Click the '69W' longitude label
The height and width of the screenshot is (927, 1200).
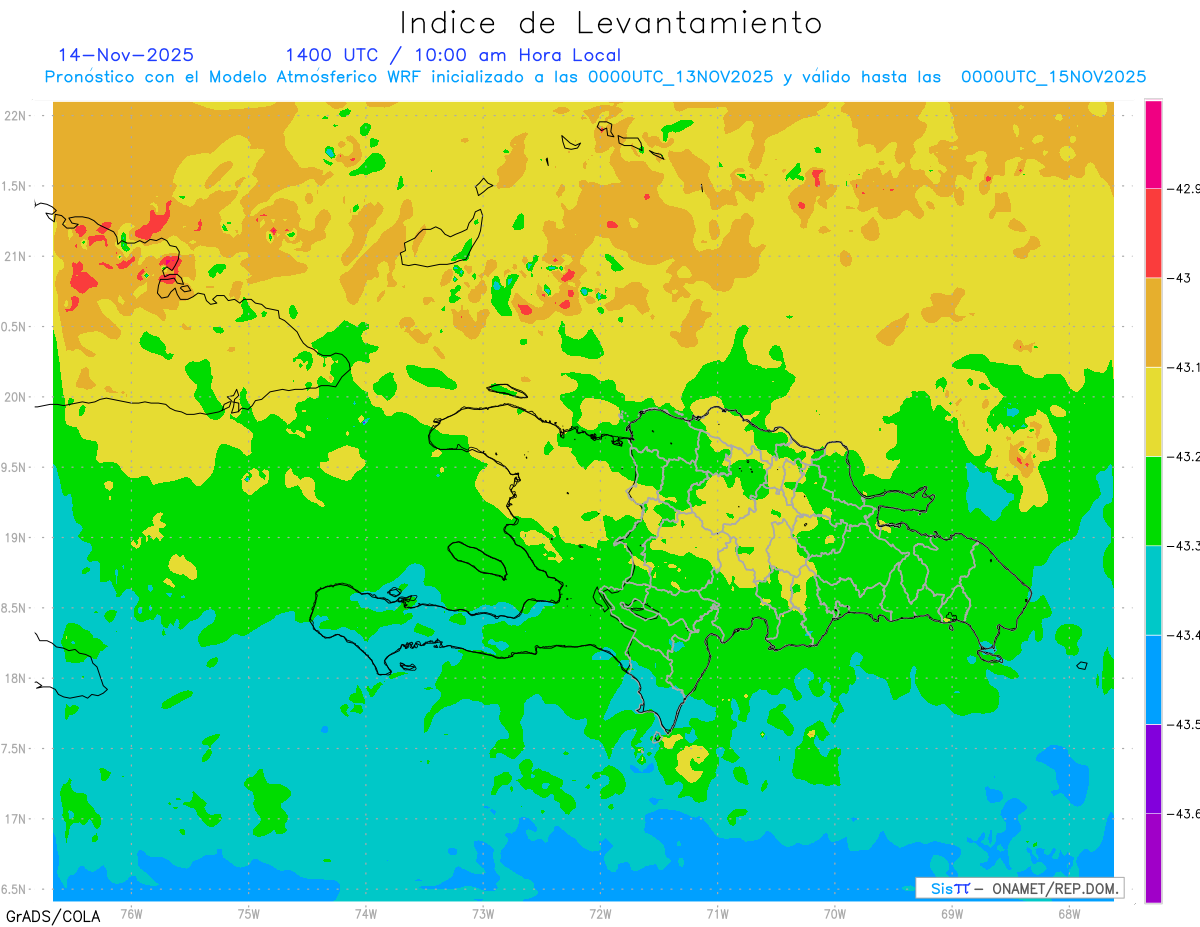(952, 913)
